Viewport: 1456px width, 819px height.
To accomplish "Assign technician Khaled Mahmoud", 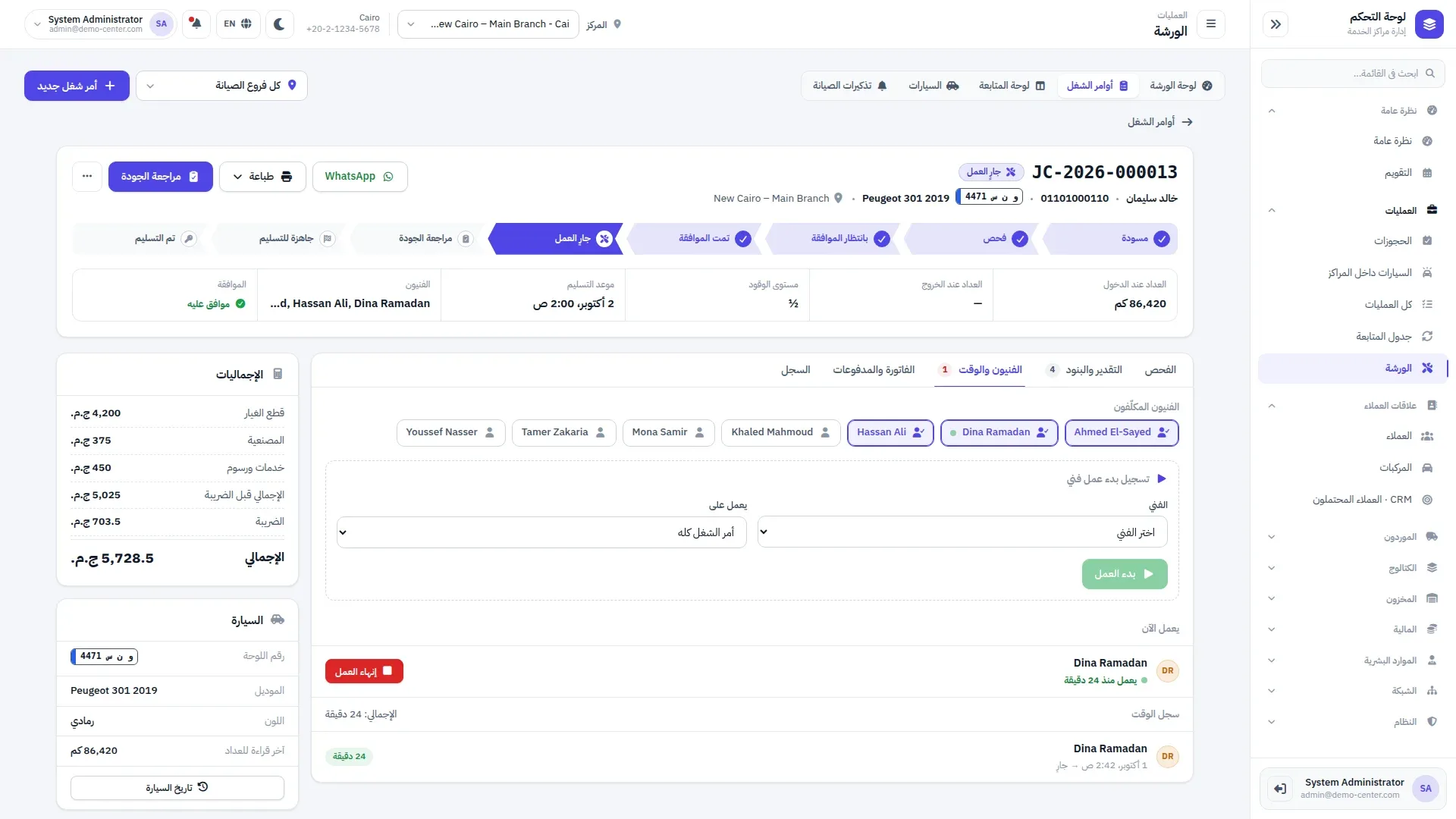I will point(780,432).
